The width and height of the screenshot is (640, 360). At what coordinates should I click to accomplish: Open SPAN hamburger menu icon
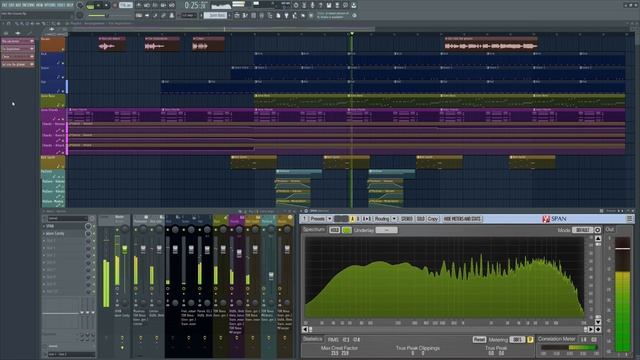[x=630, y=219]
